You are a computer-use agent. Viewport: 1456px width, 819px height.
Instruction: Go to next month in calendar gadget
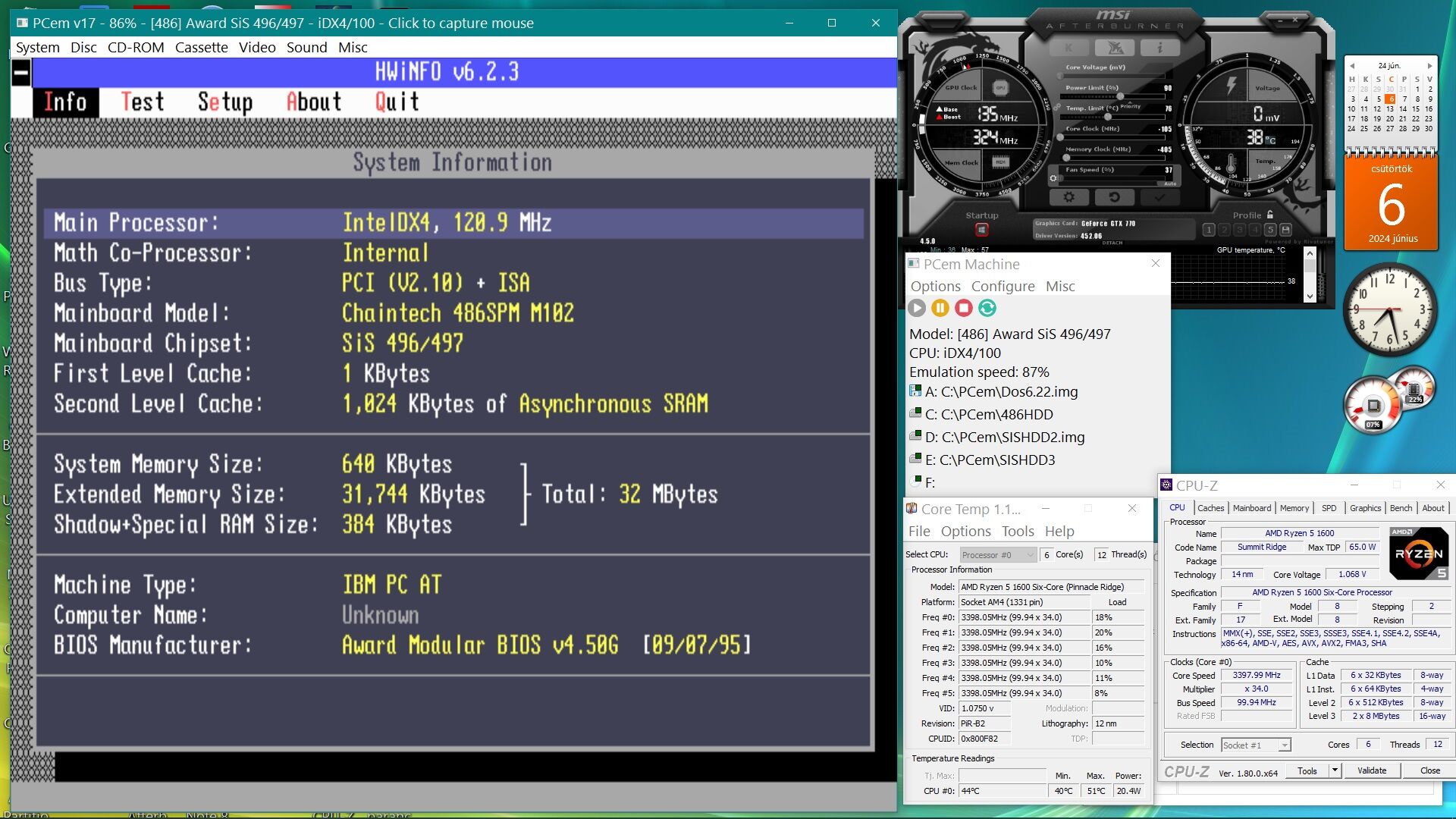click(1429, 66)
